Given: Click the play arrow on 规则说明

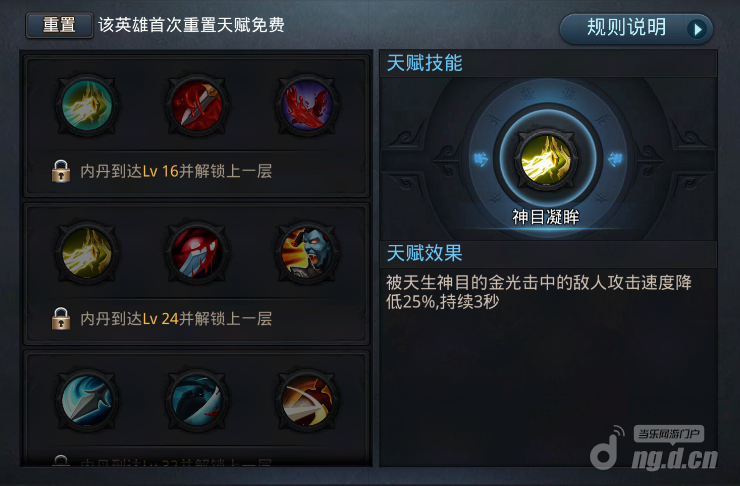Looking at the screenshot, I should (697, 29).
